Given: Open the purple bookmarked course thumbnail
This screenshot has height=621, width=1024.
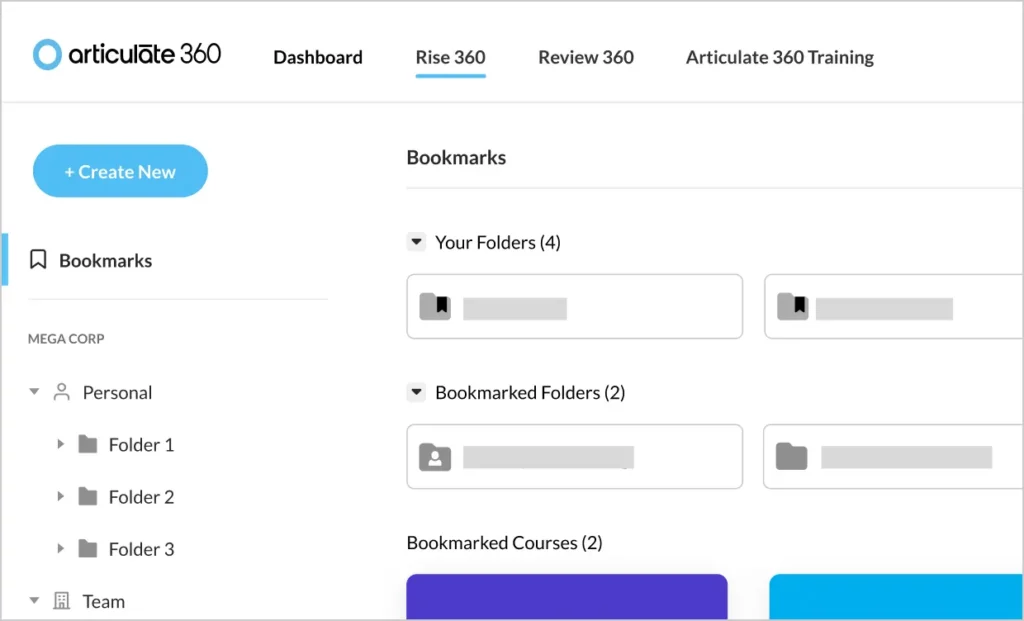Looking at the screenshot, I should (x=566, y=597).
